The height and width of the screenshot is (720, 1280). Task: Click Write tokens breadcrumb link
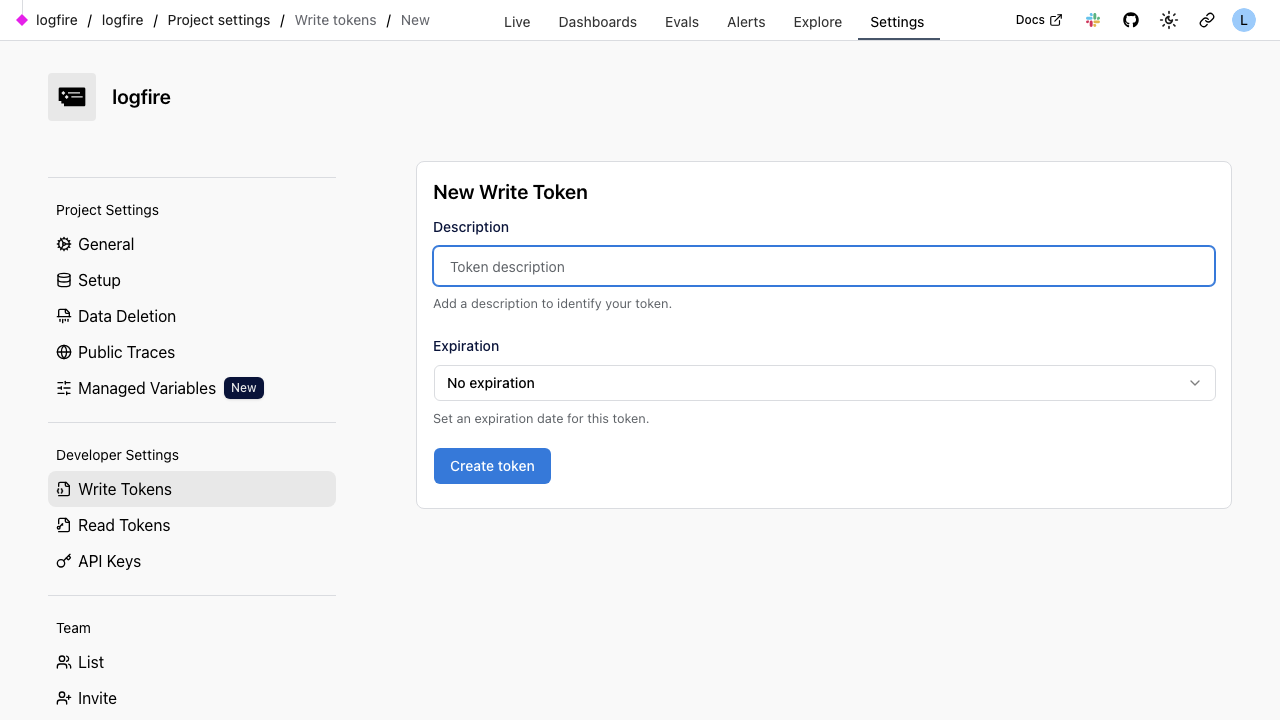[335, 20]
